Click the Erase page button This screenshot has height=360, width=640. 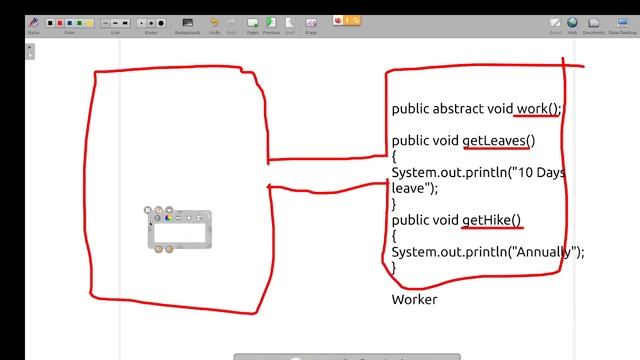(311, 25)
